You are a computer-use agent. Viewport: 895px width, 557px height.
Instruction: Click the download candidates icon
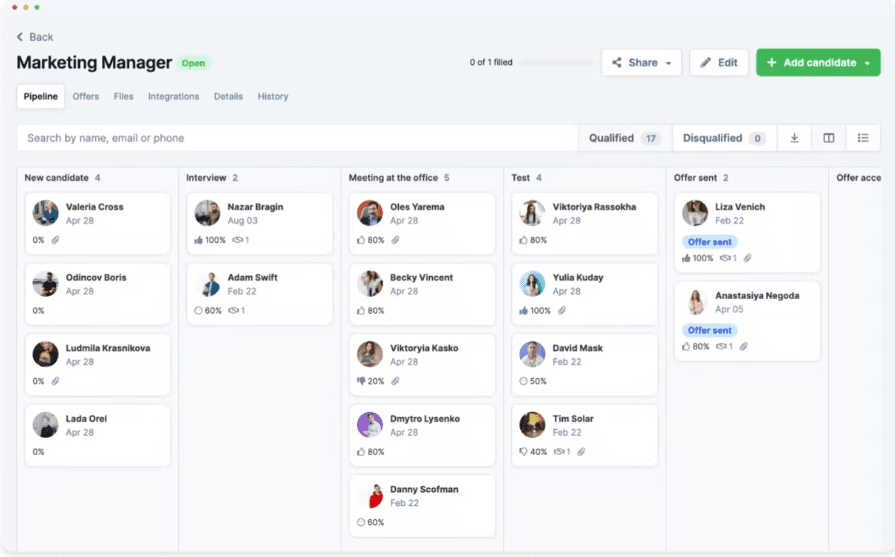pyautogui.click(x=794, y=138)
